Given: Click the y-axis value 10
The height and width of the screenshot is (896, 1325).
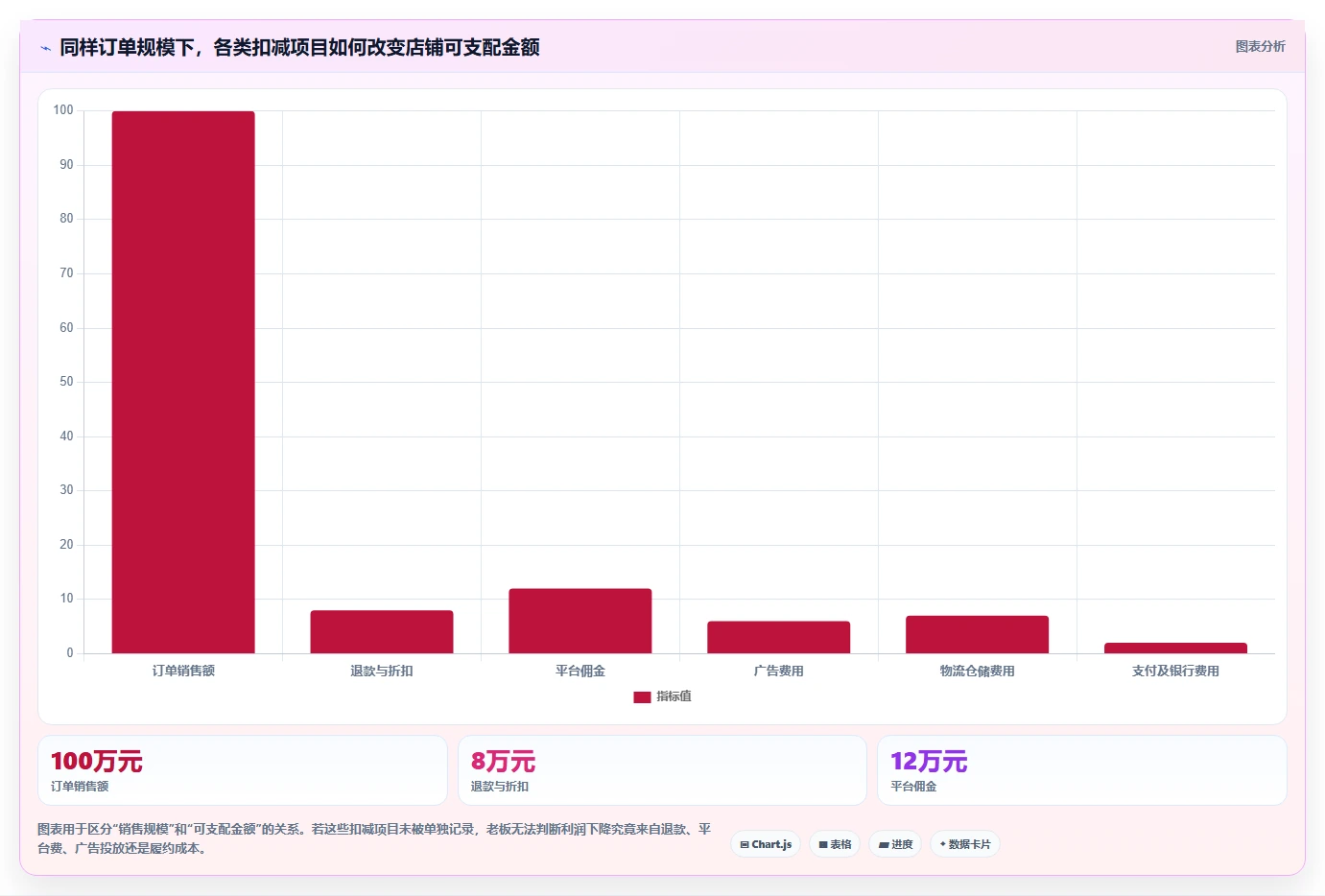Looking at the screenshot, I should [x=66, y=599].
